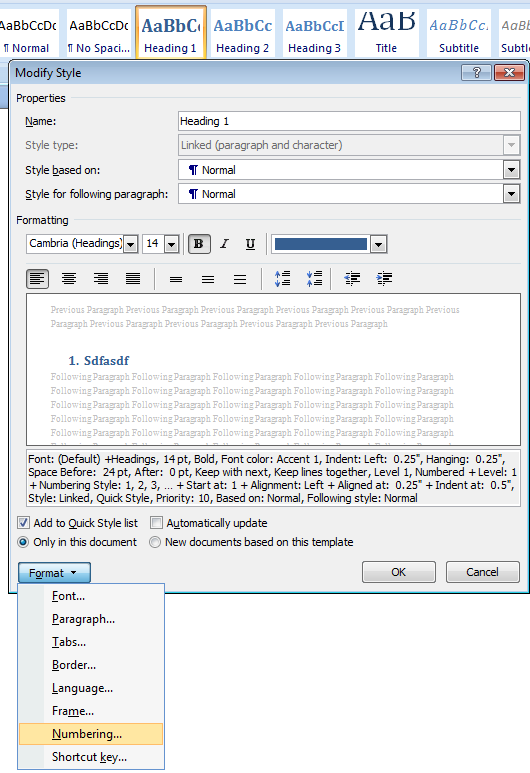Viewport: 530px width, 773px height.
Task: Choose Paragraph... from Format menu
Action: click(x=91, y=619)
